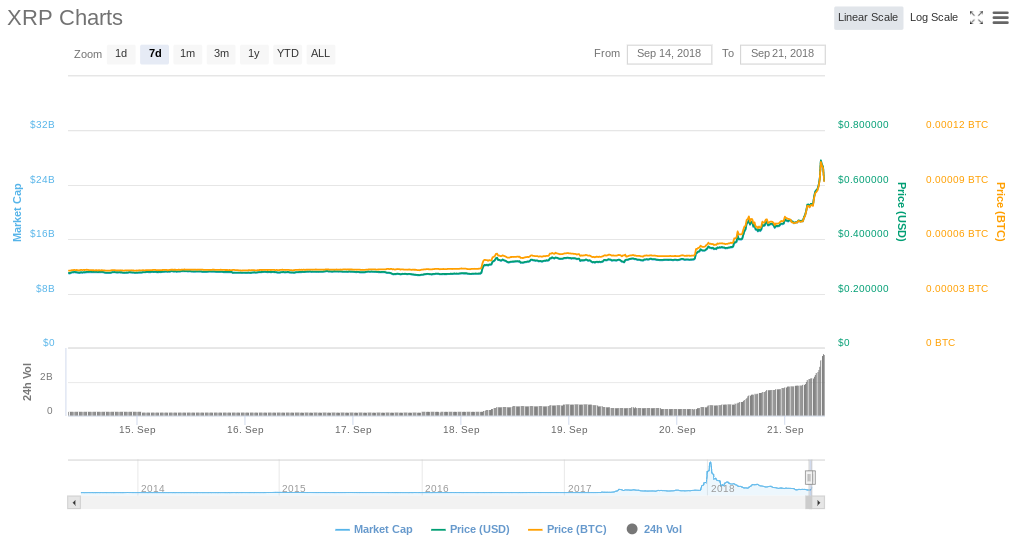Click the 0.00012 BTC label

pos(957,124)
